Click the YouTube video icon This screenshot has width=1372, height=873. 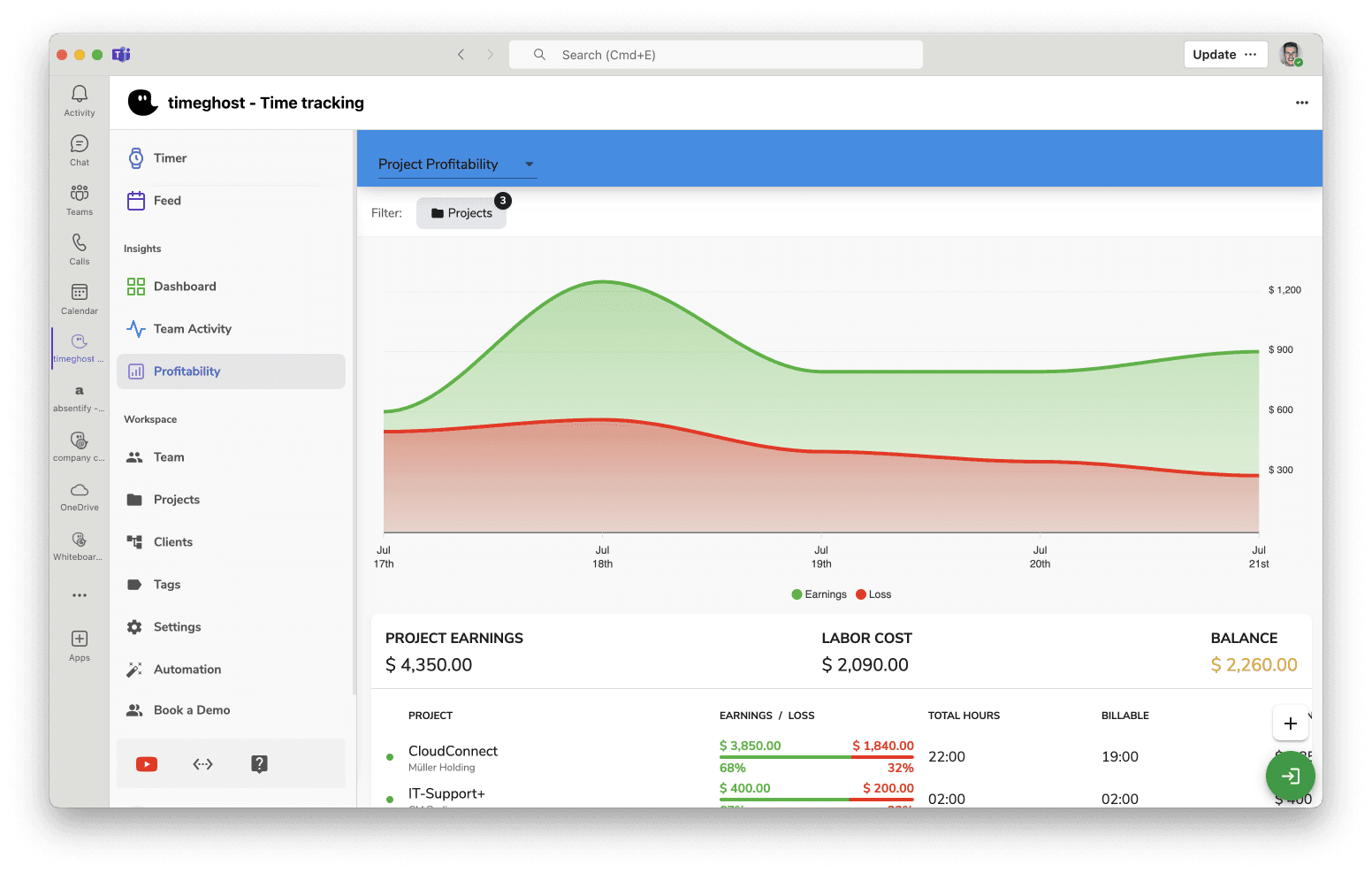tap(147, 764)
